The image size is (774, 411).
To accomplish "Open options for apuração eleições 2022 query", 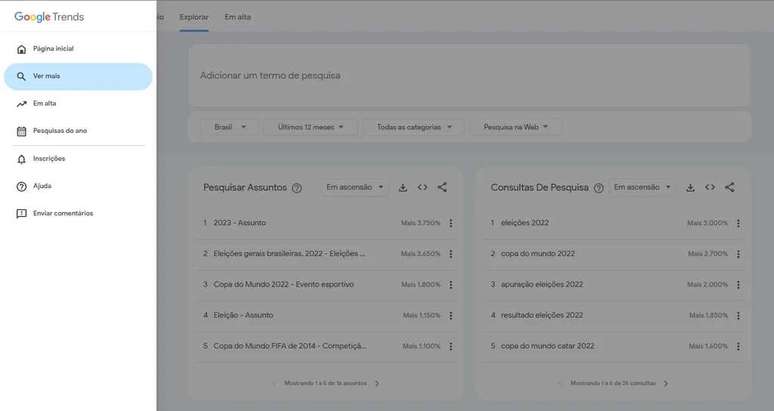I will [738, 285].
